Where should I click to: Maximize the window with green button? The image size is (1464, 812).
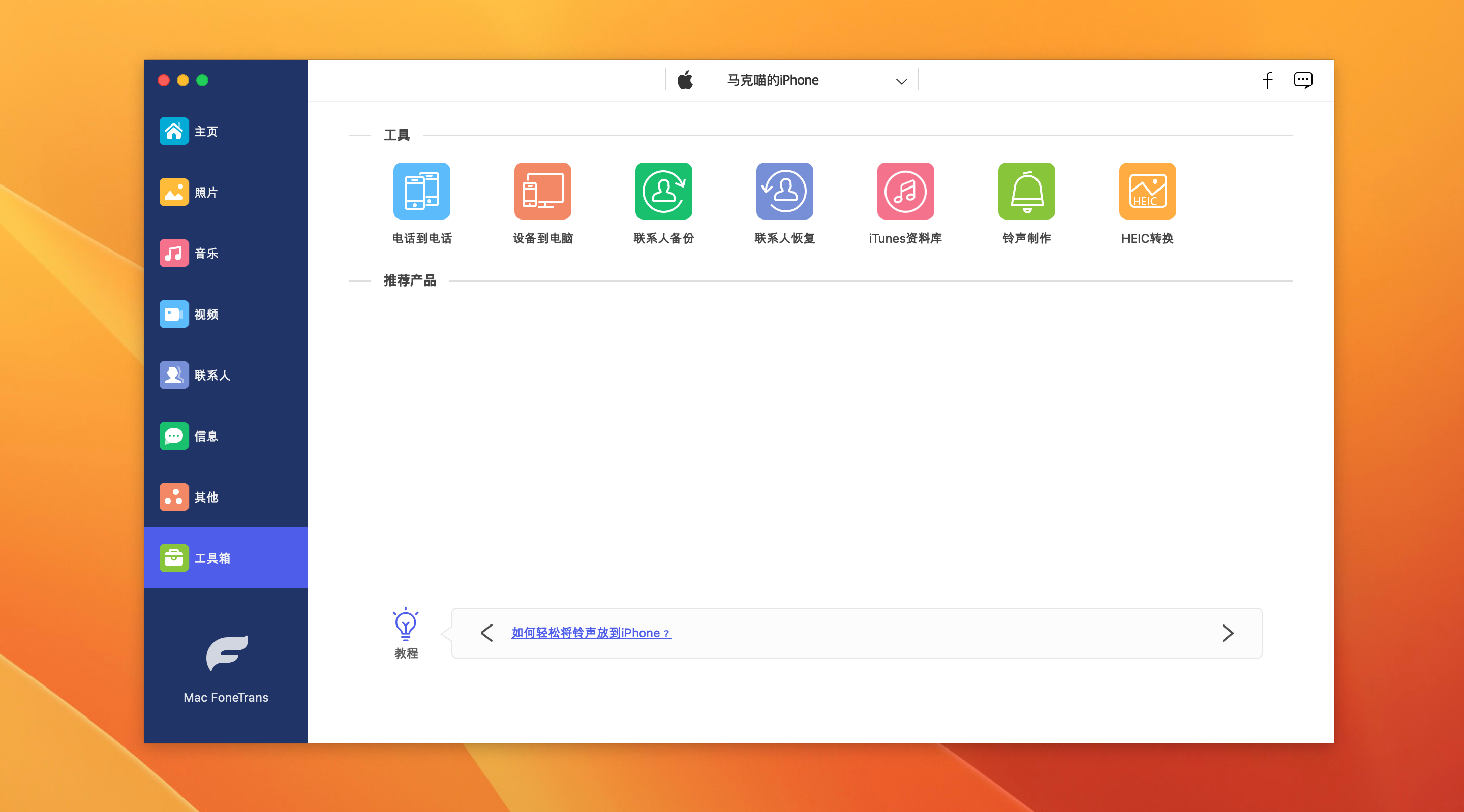pyautogui.click(x=202, y=80)
